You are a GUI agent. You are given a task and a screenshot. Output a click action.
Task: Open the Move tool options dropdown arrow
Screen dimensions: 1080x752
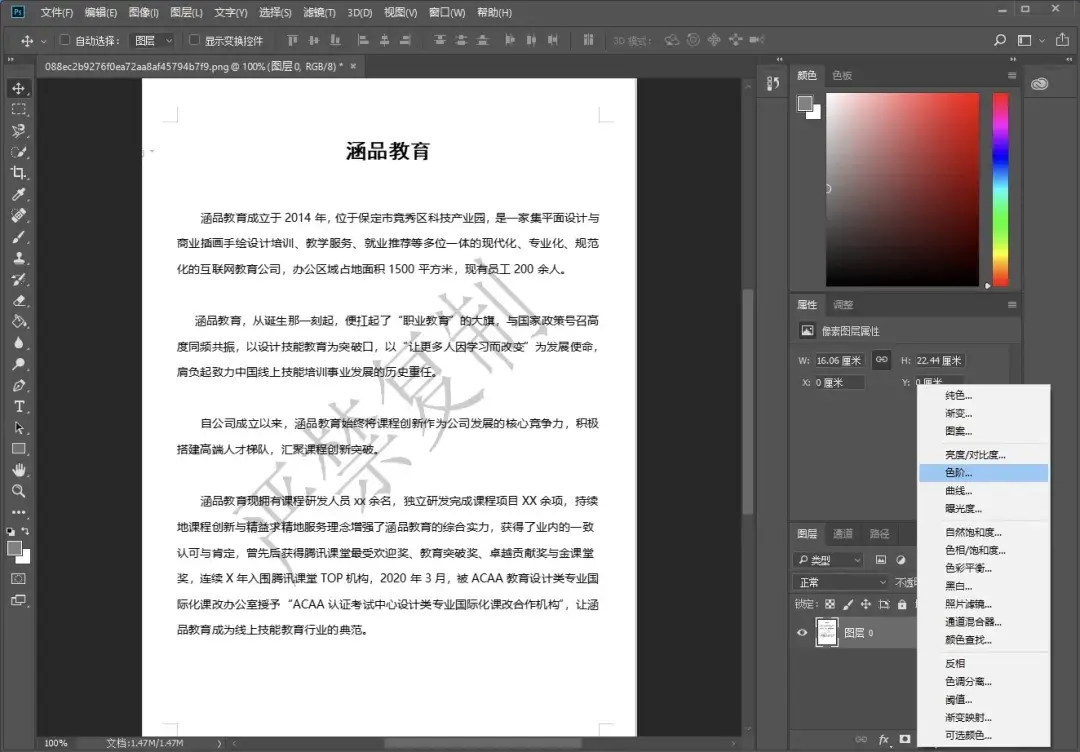44,41
